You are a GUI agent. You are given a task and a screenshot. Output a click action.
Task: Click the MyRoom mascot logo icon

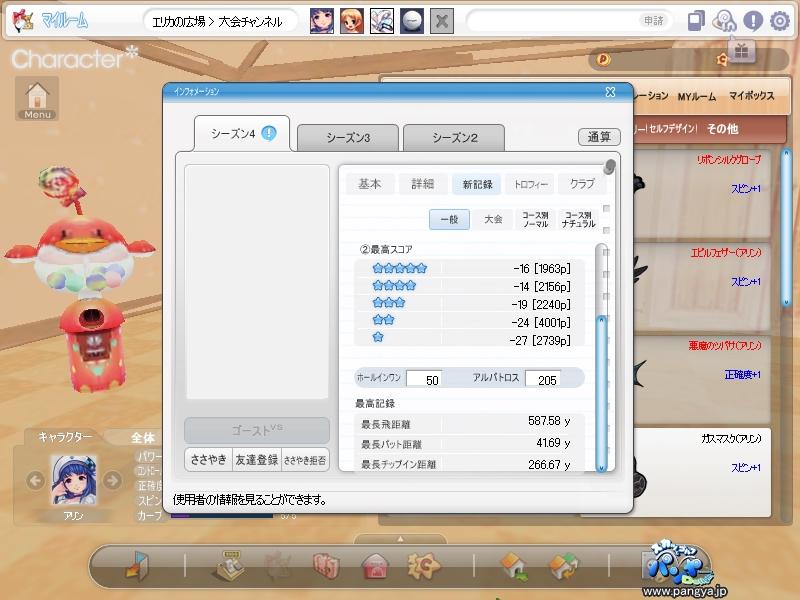(23, 21)
